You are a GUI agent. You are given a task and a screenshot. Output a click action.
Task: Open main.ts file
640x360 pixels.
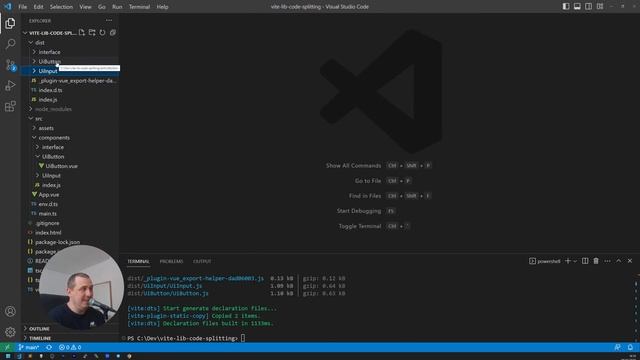coord(70,213)
